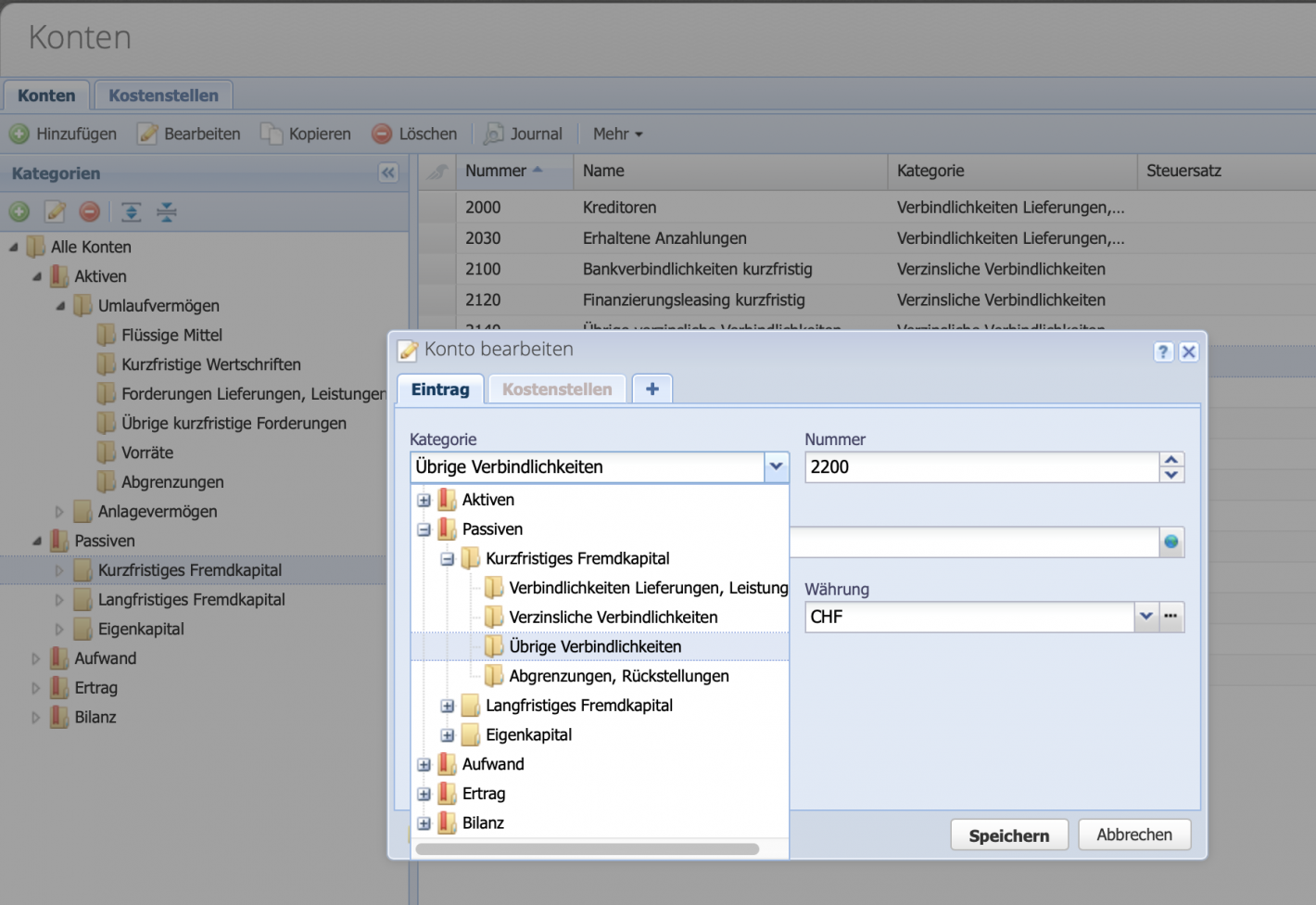Delete an account with the Löschen icon
1316x905 pixels.
tap(413, 133)
